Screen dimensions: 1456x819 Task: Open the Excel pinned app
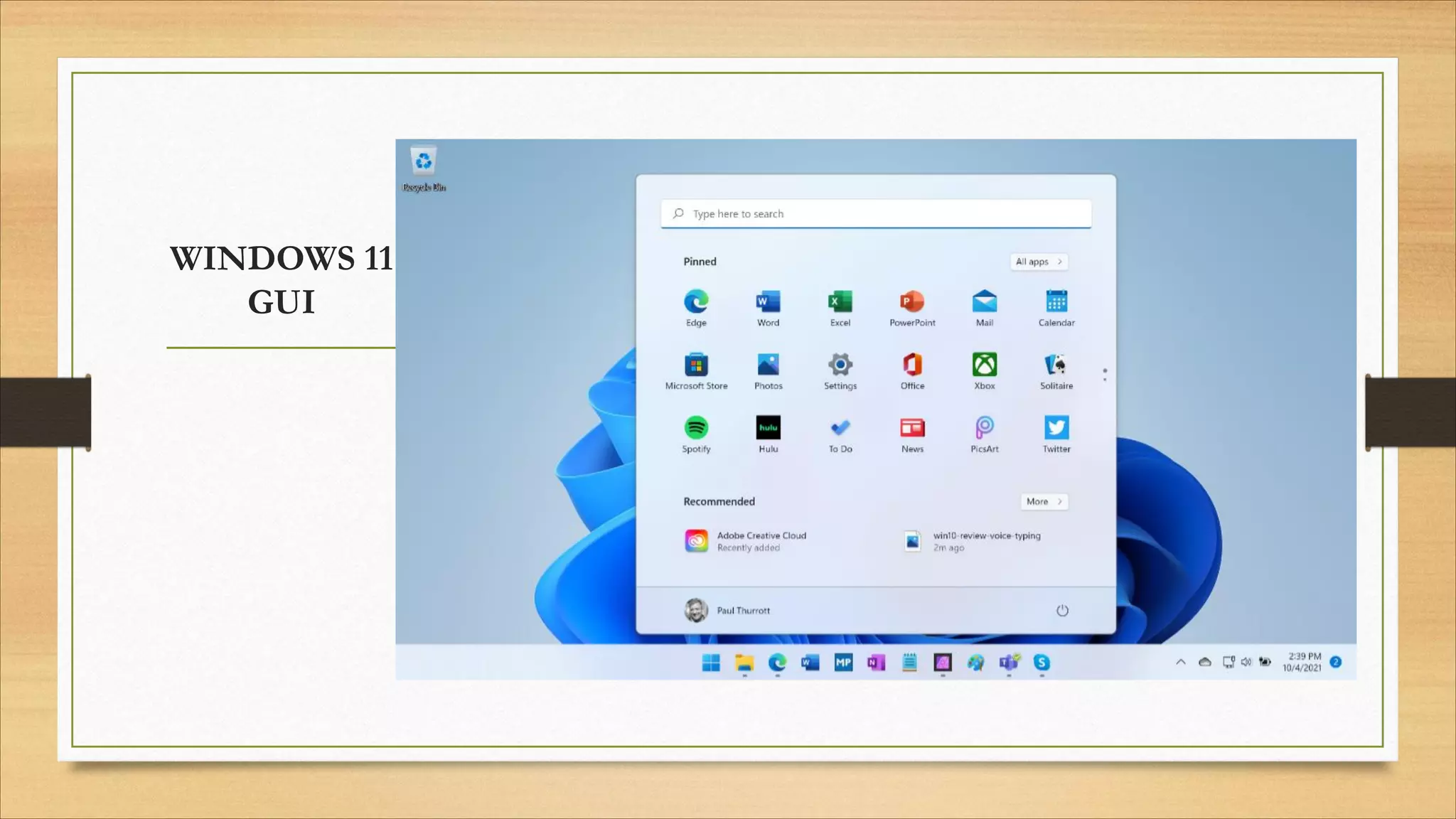[840, 308]
